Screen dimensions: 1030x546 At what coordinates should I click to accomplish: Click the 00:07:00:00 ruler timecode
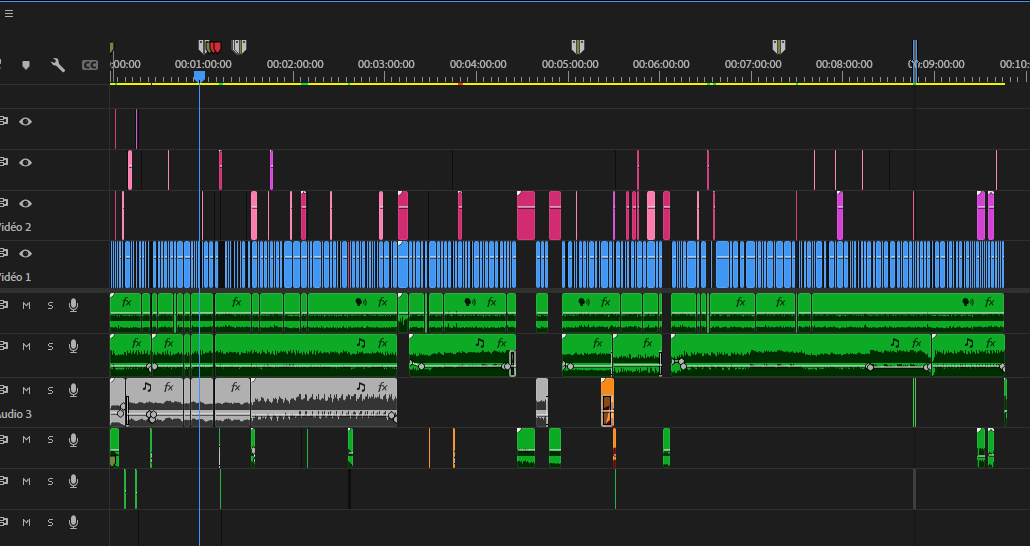[753, 64]
